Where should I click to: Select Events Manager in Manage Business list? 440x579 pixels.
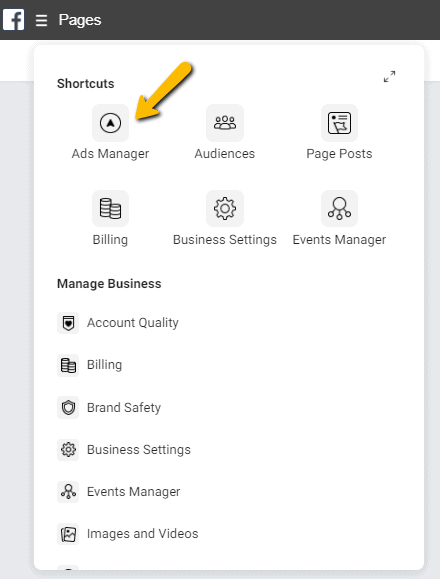click(134, 492)
